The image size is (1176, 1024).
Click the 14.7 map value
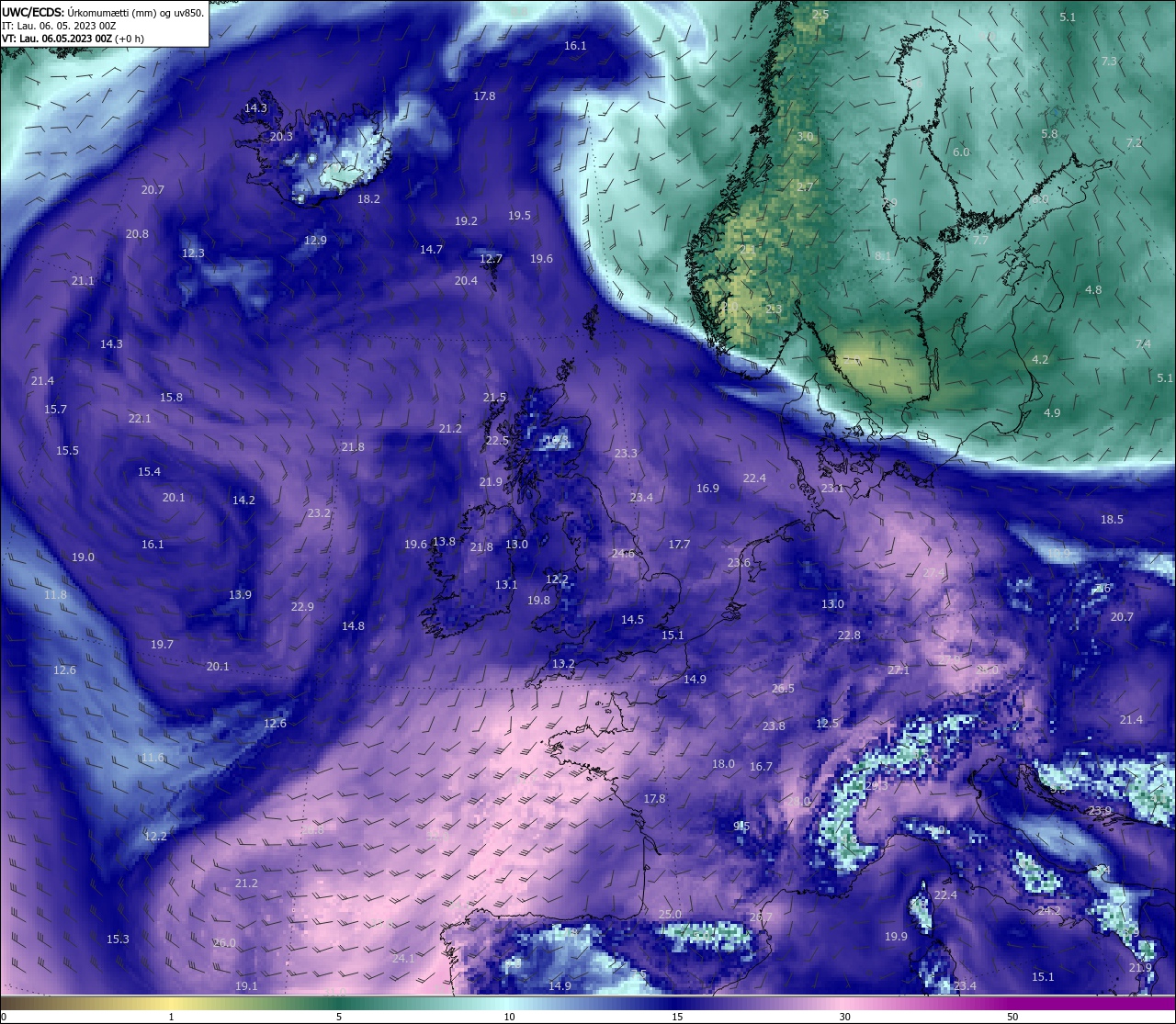[431, 249]
